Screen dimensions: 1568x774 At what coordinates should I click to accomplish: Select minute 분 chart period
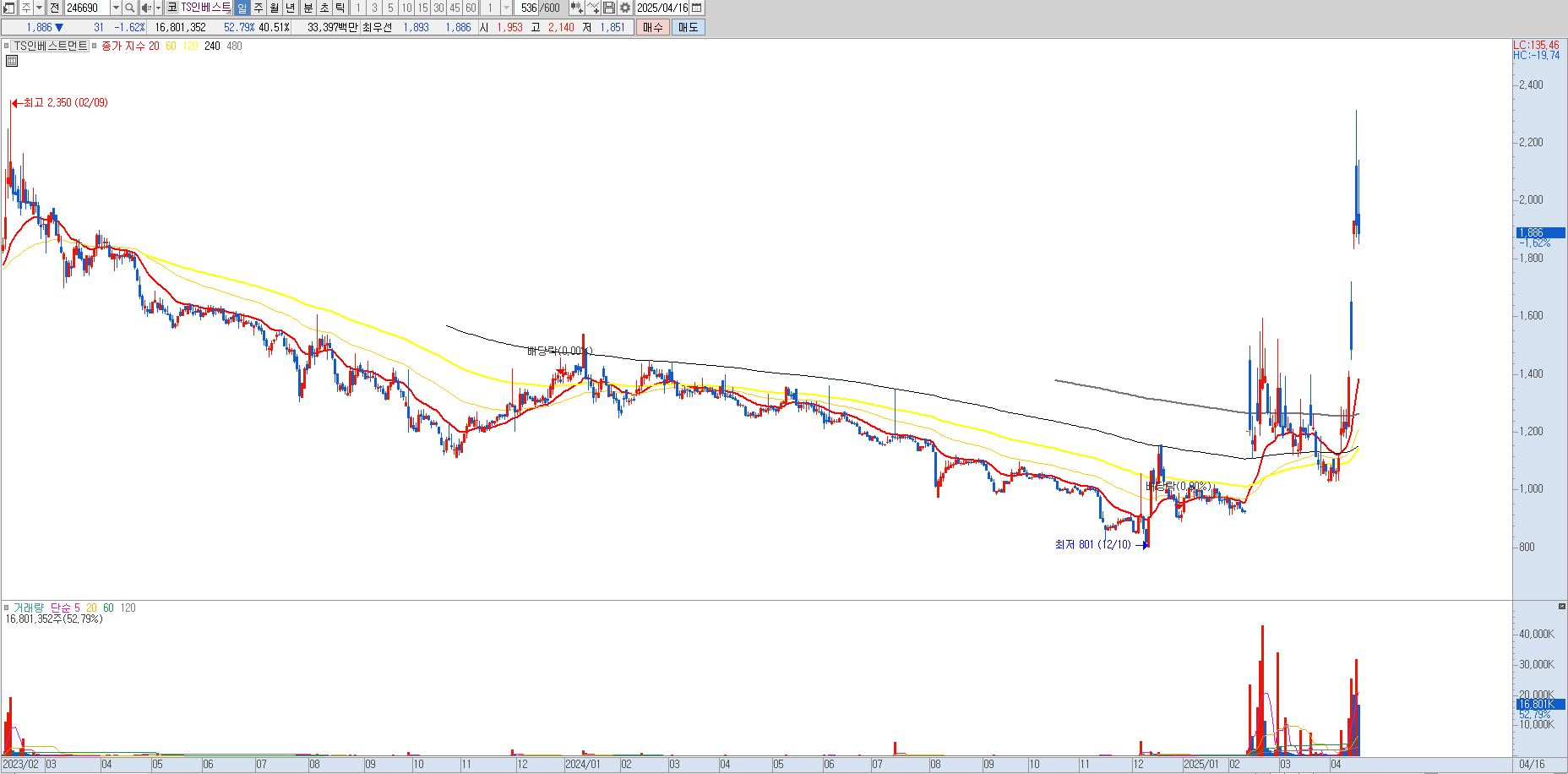coord(308,8)
